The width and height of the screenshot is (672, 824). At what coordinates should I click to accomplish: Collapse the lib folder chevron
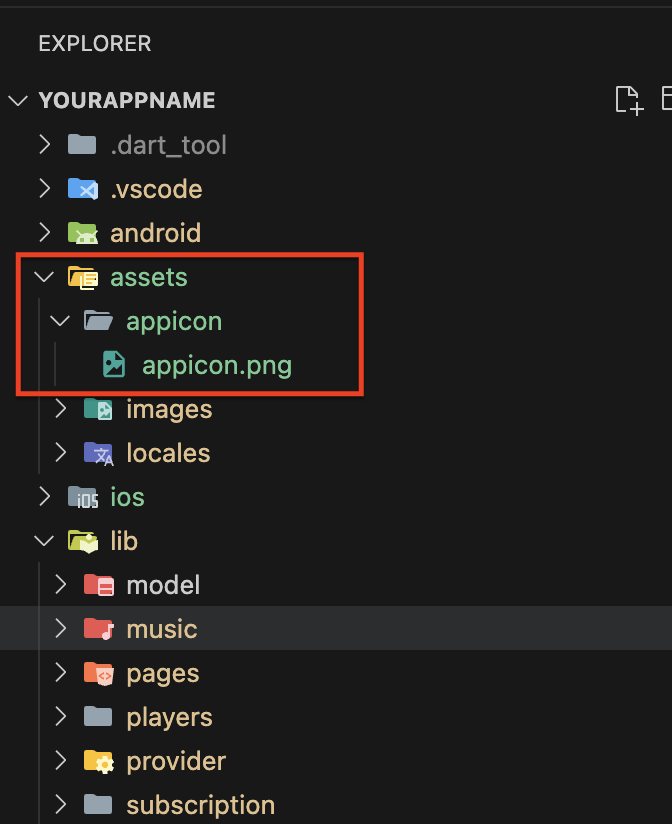(44, 541)
